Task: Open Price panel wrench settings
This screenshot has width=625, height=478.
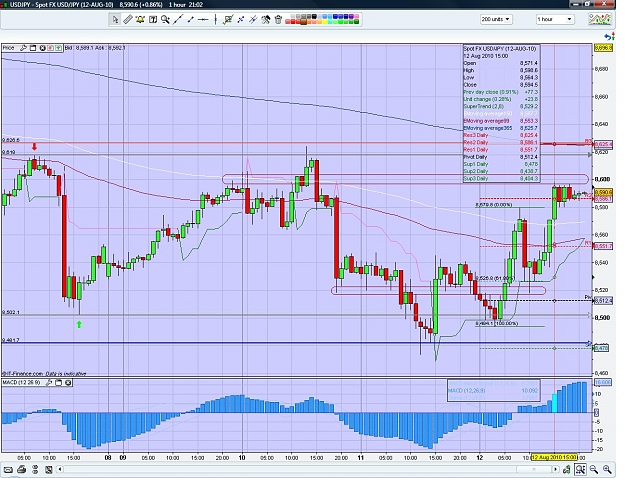Action: (23, 48)
